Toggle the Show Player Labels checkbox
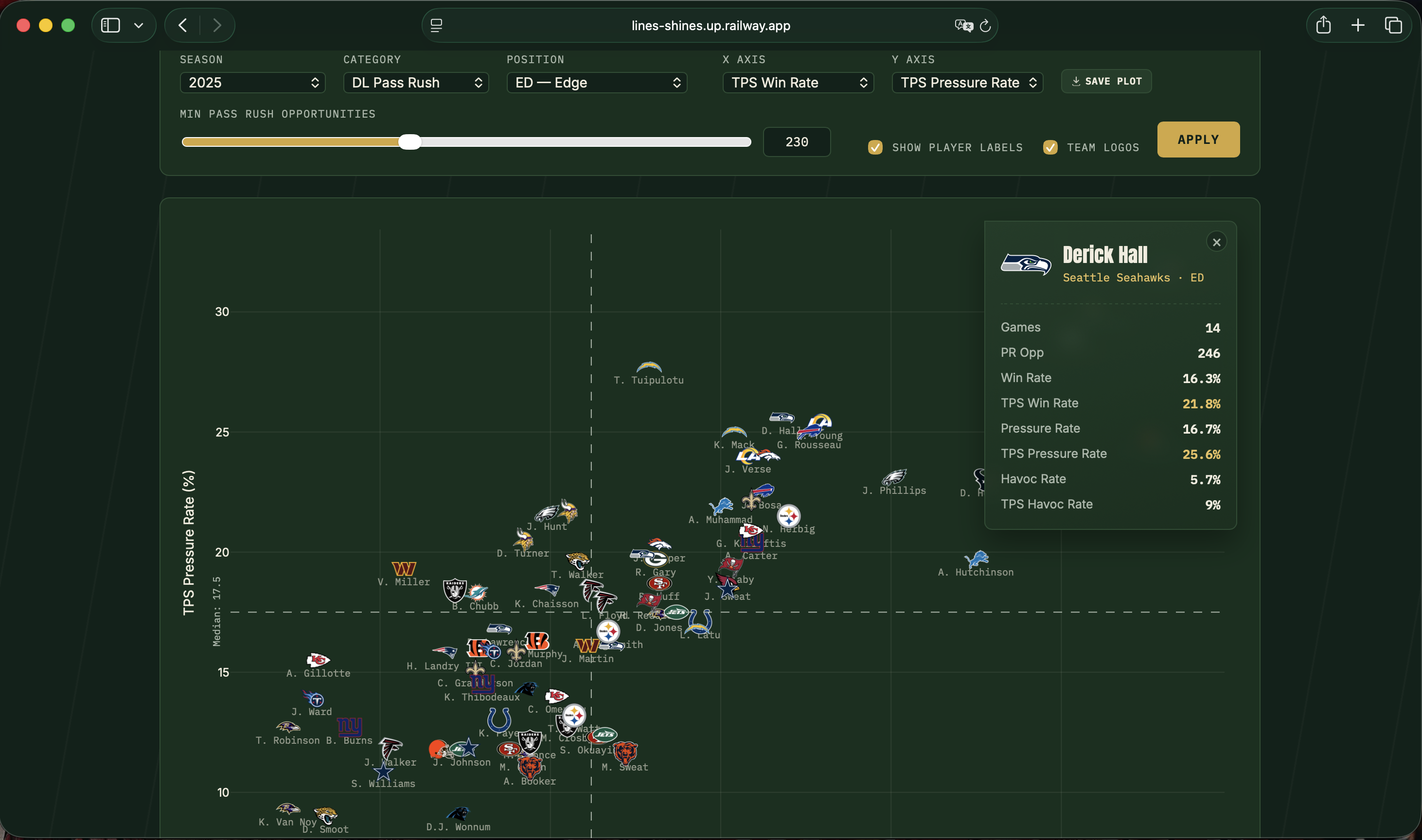This screenshot has width=1422, height=840. pos(875,148)
